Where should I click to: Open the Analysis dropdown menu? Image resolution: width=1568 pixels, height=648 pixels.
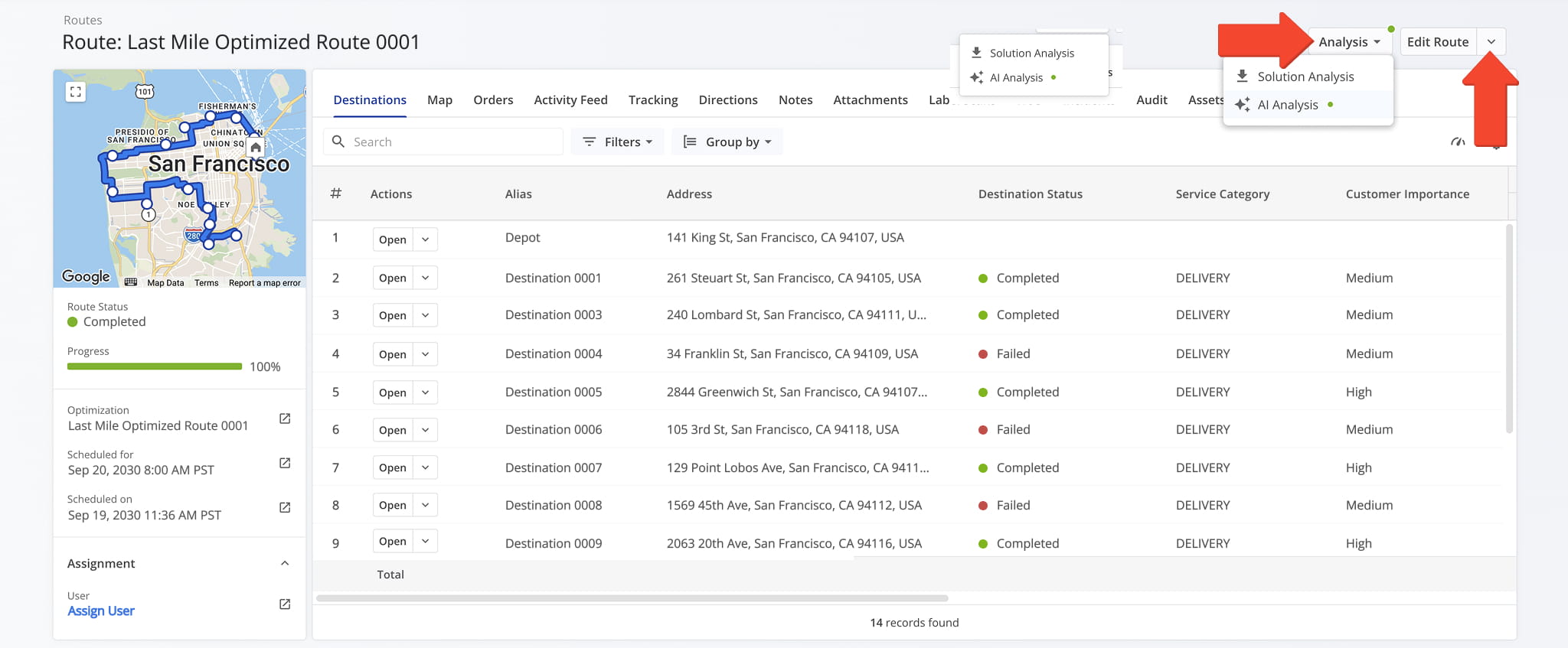(x=1349, y=42)
